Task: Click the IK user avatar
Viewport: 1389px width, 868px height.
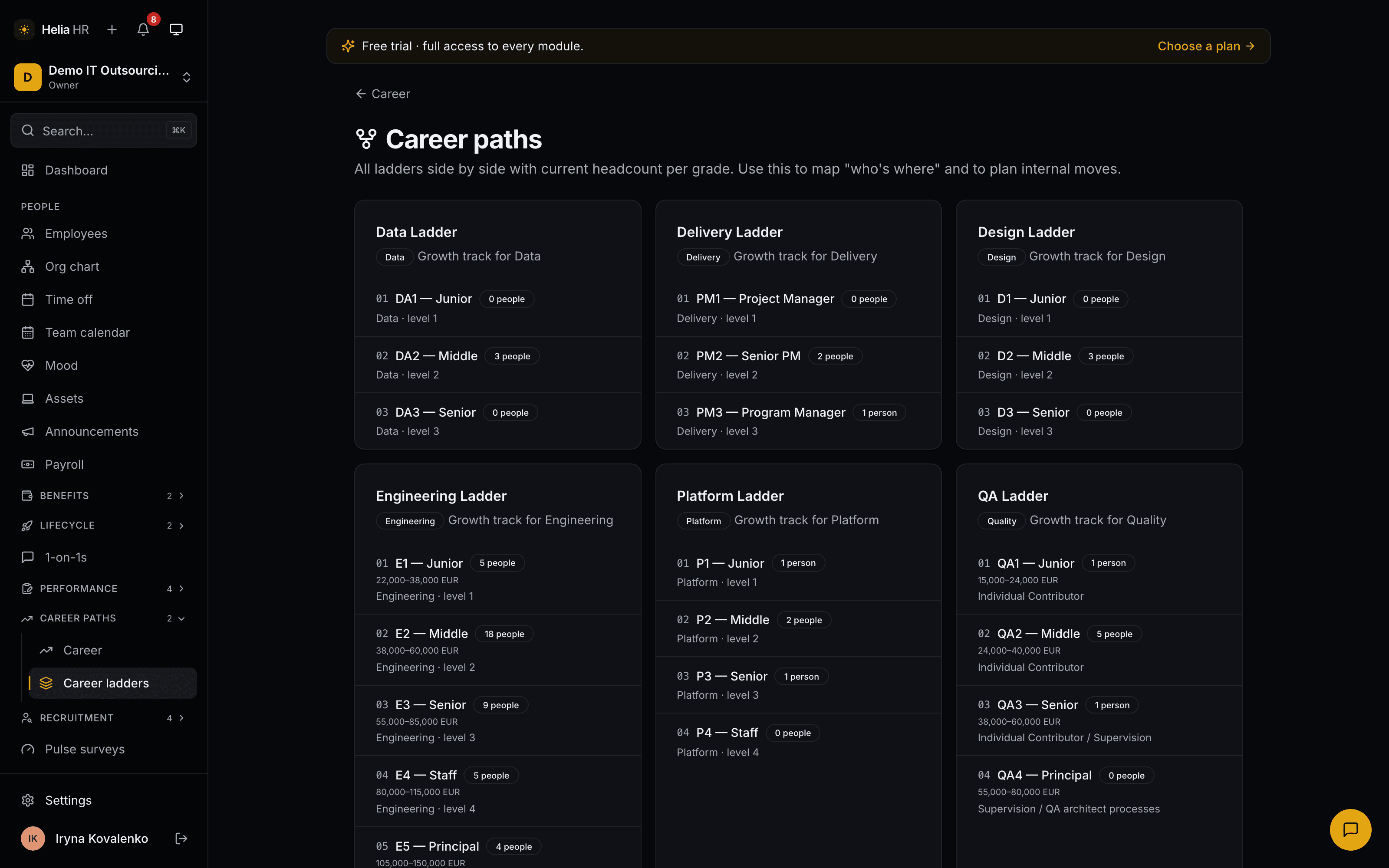Action: (x=33, y=838)
